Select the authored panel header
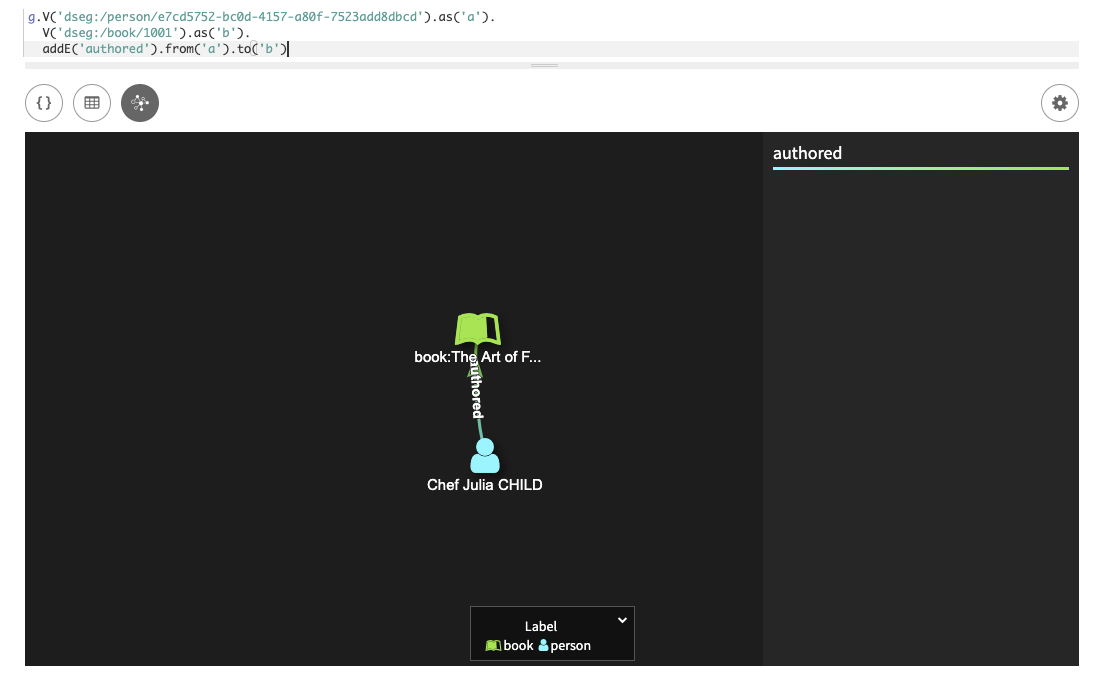This screenshot has height=680, width=1093. 808,153
